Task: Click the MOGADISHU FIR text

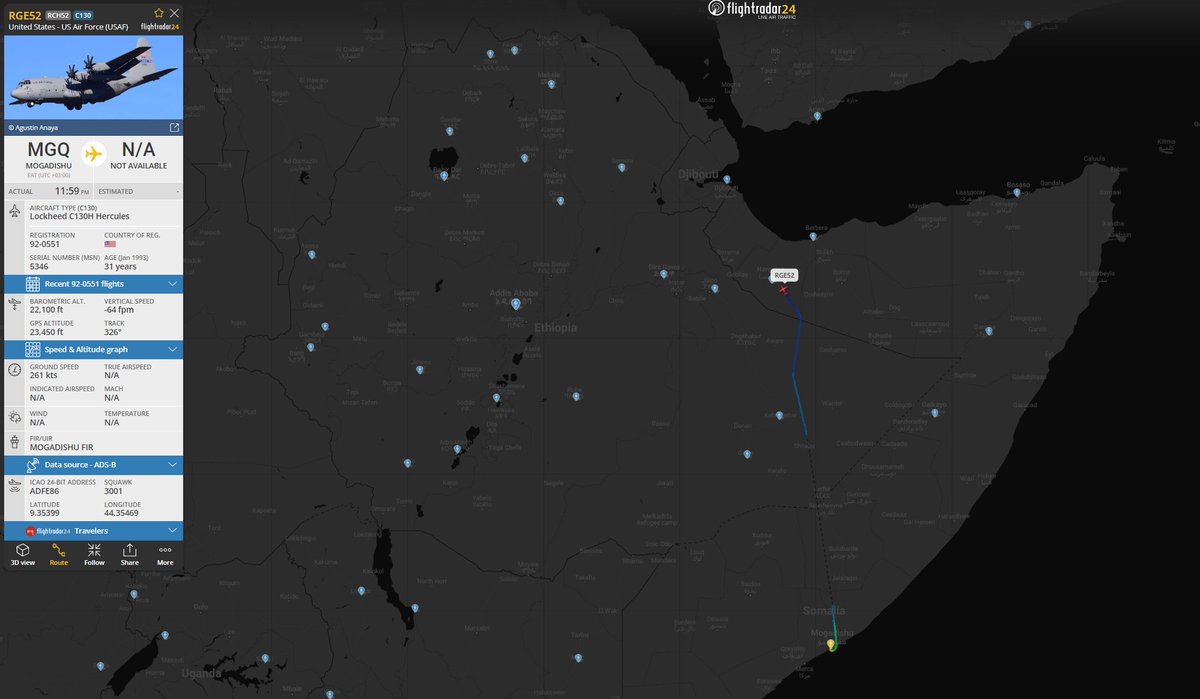Action: (62, 447)
